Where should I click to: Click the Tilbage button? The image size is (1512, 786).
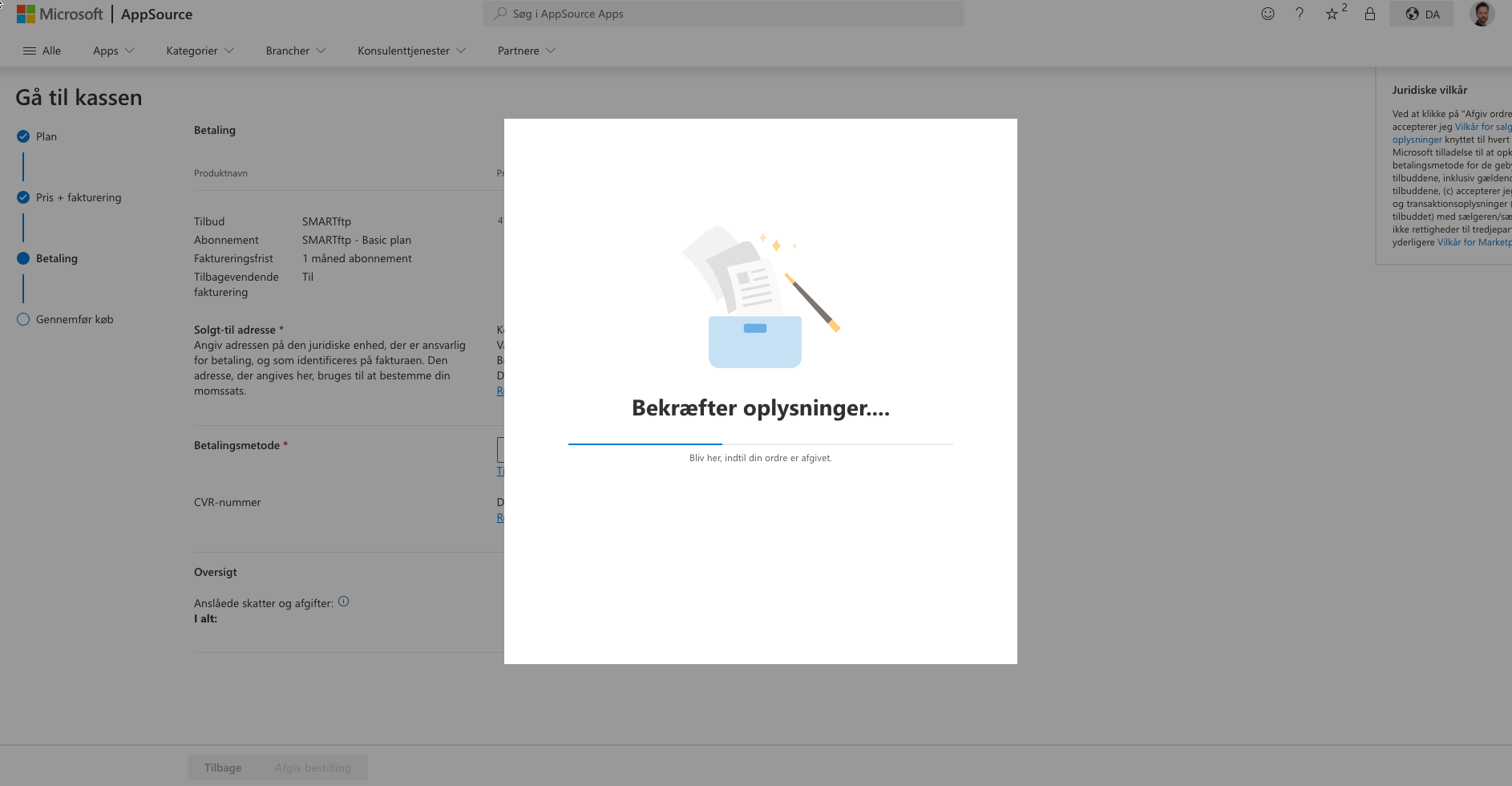pyautogui.click(x=223, y=768)
